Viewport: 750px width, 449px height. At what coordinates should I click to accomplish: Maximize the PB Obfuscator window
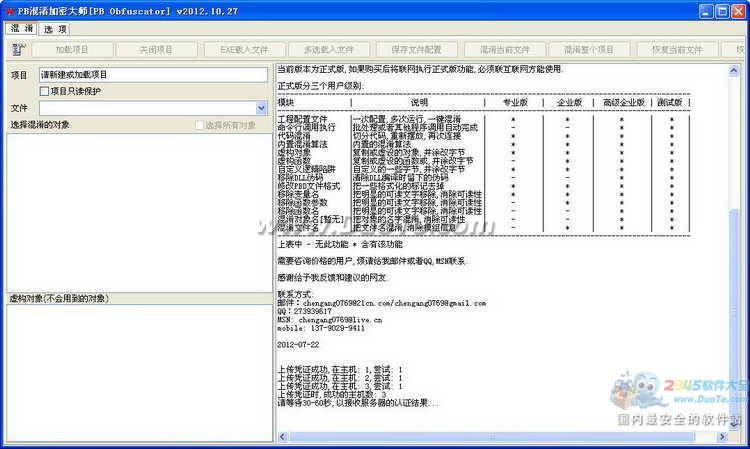click(x=723, y=11)
